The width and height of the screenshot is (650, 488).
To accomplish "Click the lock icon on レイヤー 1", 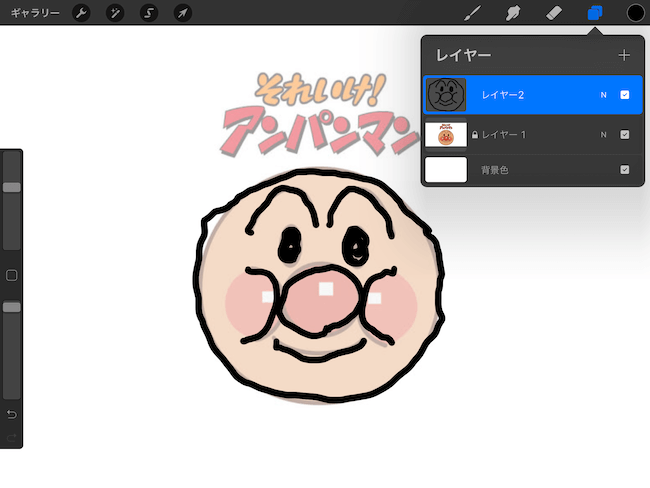I will pyautogui.click(x=475, y=135).
